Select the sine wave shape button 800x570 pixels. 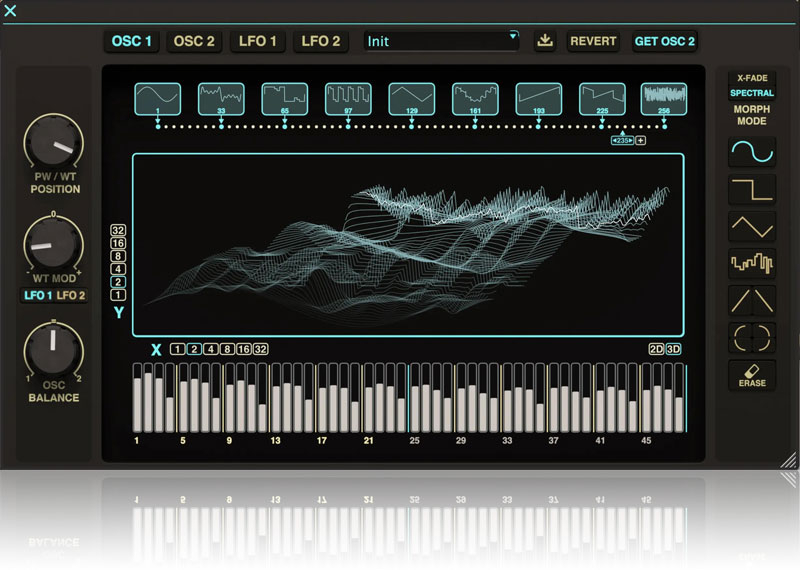[750, 153]
